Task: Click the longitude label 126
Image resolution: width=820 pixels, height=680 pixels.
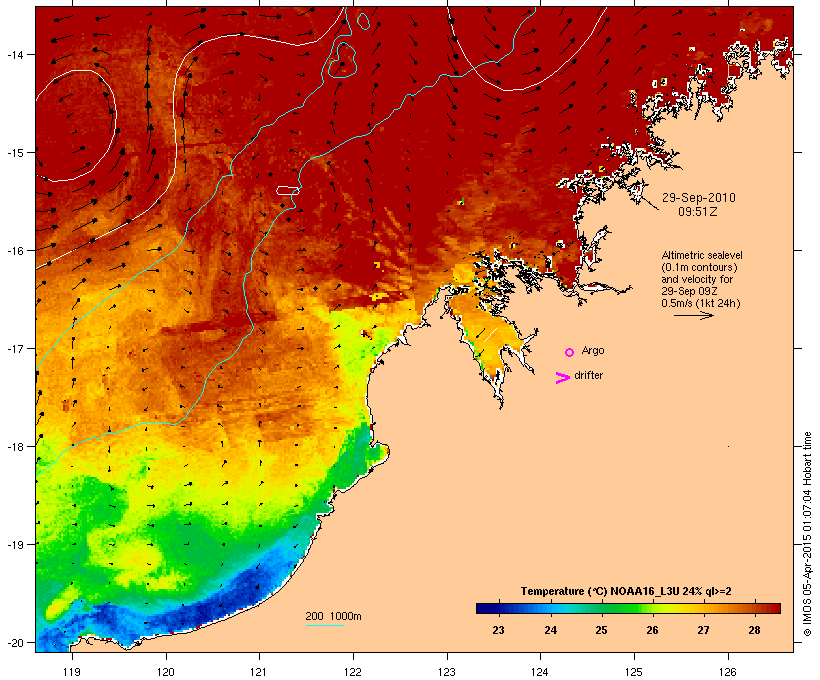Action: click(x=728, y=672)
